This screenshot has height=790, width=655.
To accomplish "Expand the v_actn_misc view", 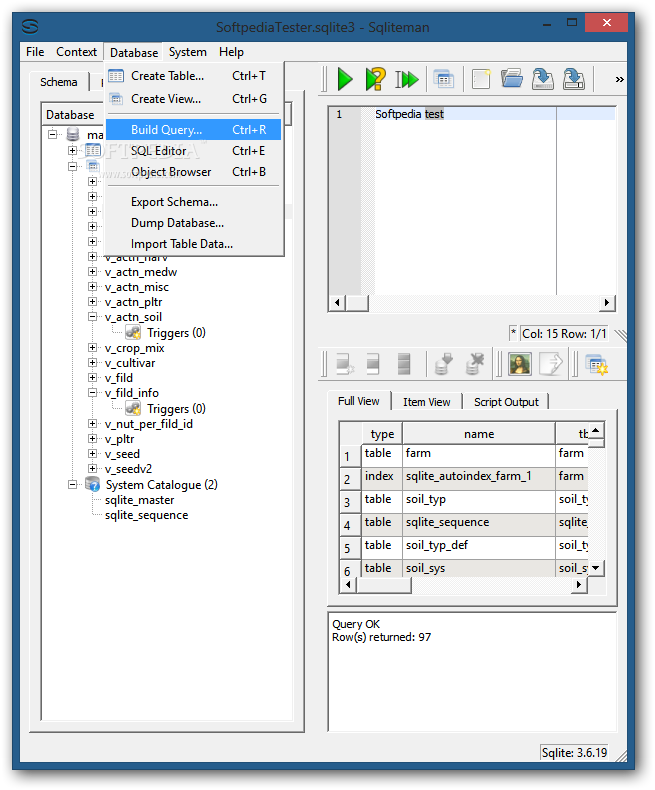I will click(x=92, y=287).
